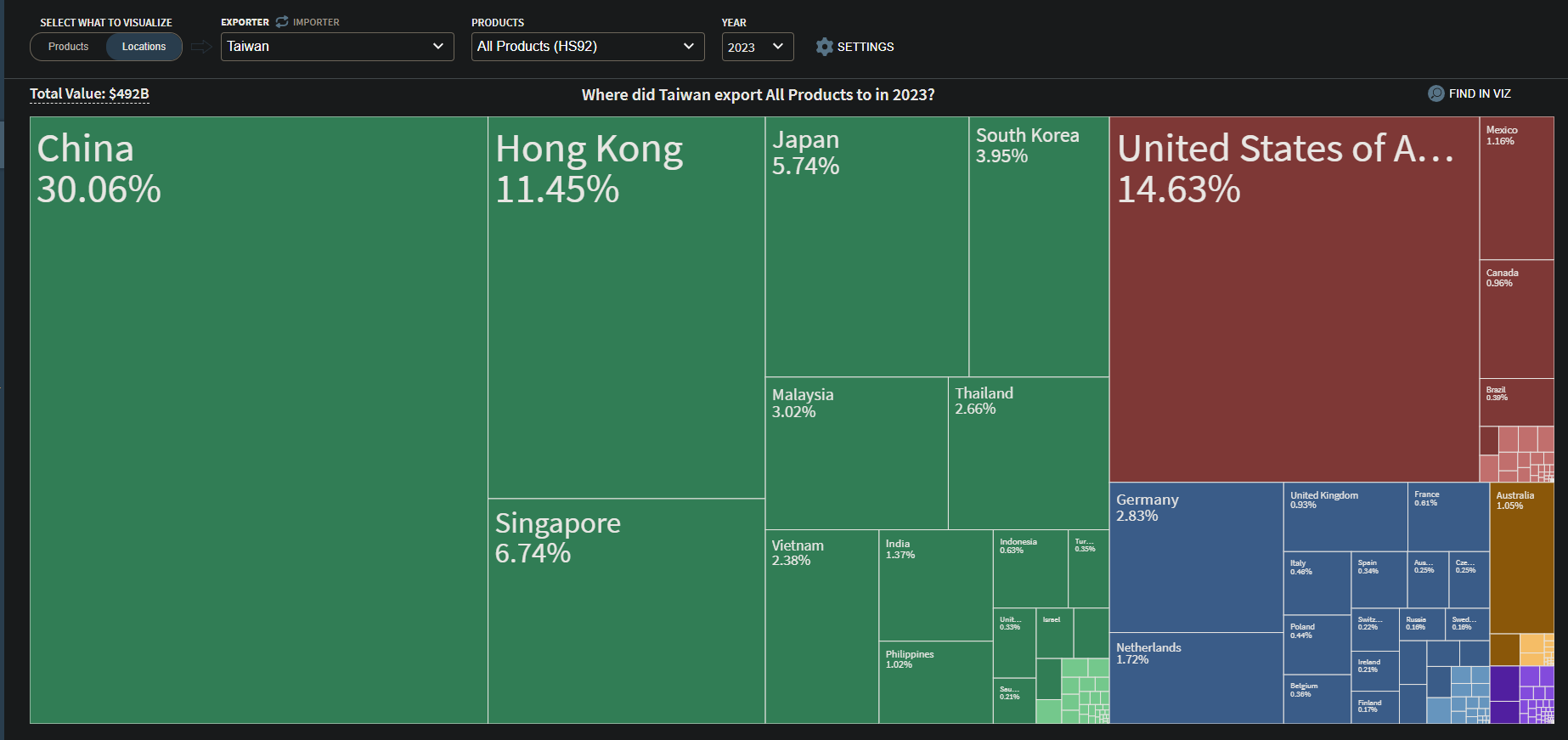Click the France 0.61% tile

pos(1448,517)
